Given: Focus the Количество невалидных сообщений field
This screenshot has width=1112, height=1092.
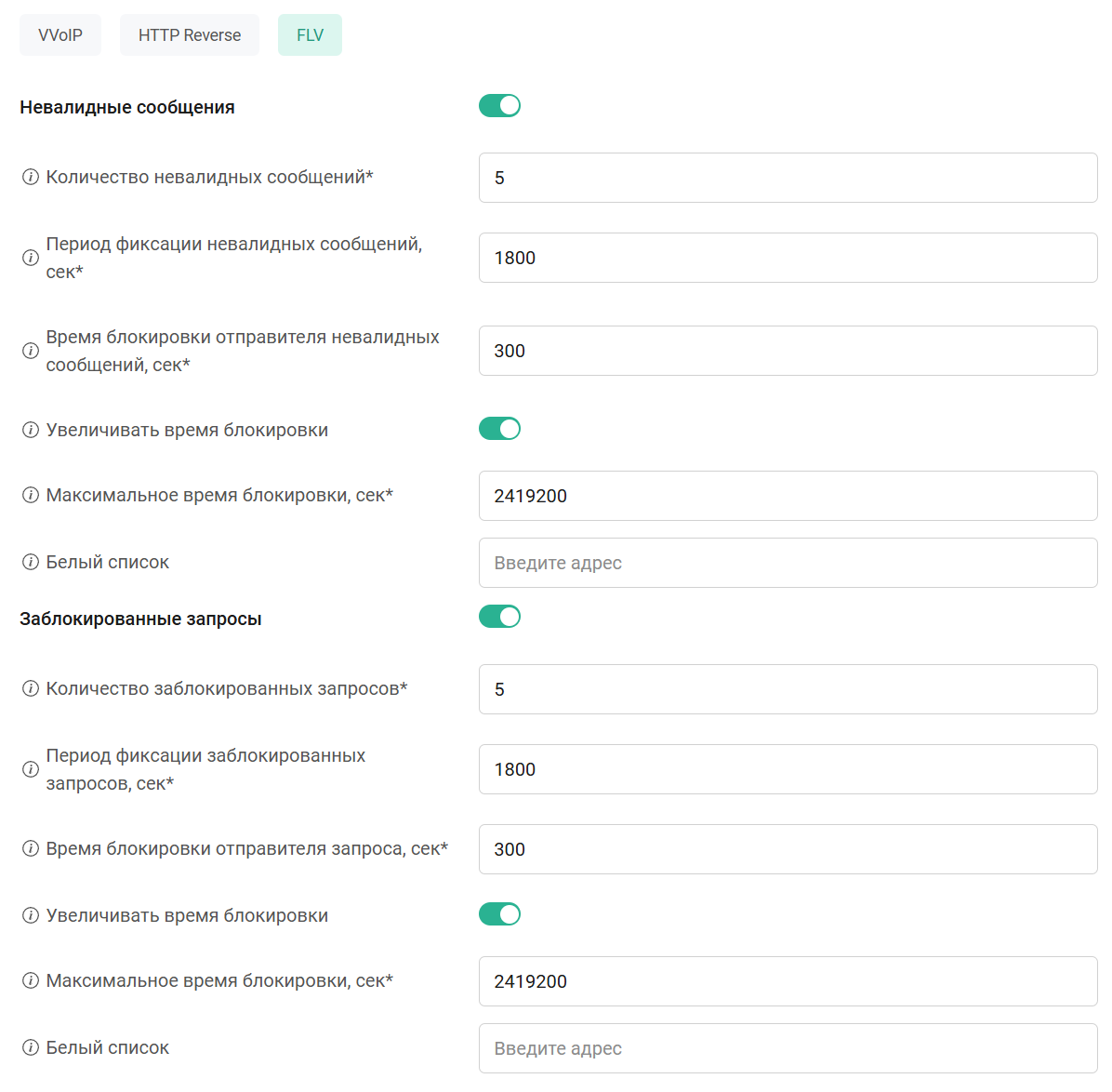Looking at the screenshot, I should tap(788, 178).
